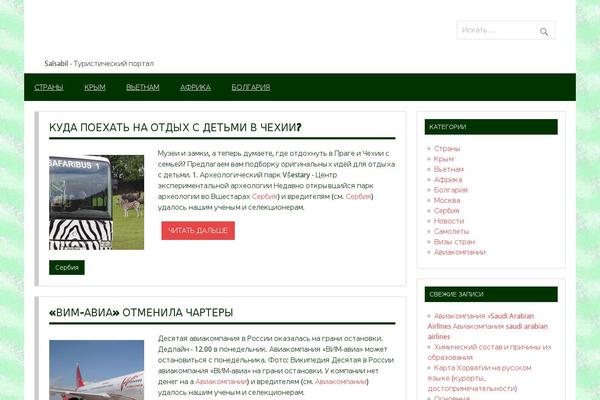This screenshot has width=600, height=400.
Task: Select Страны in the categories list
Action: [447, 149]
